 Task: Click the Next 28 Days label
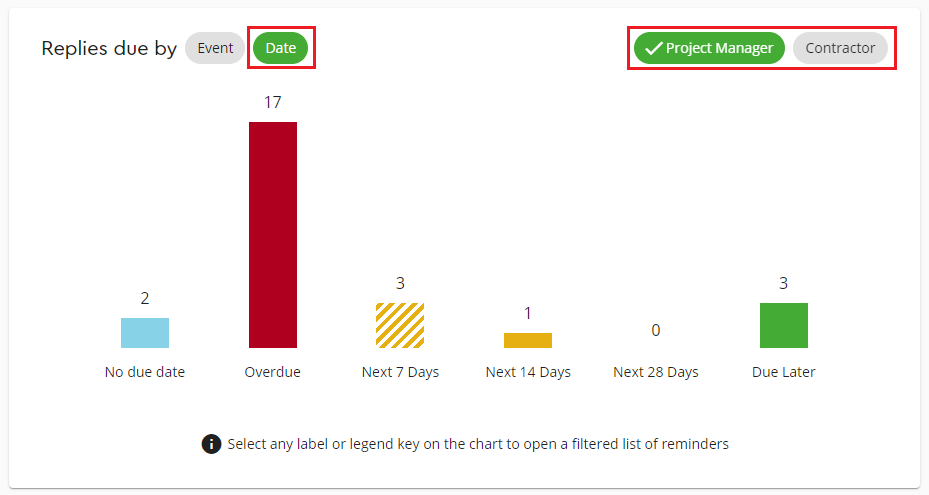coord(656,372)
